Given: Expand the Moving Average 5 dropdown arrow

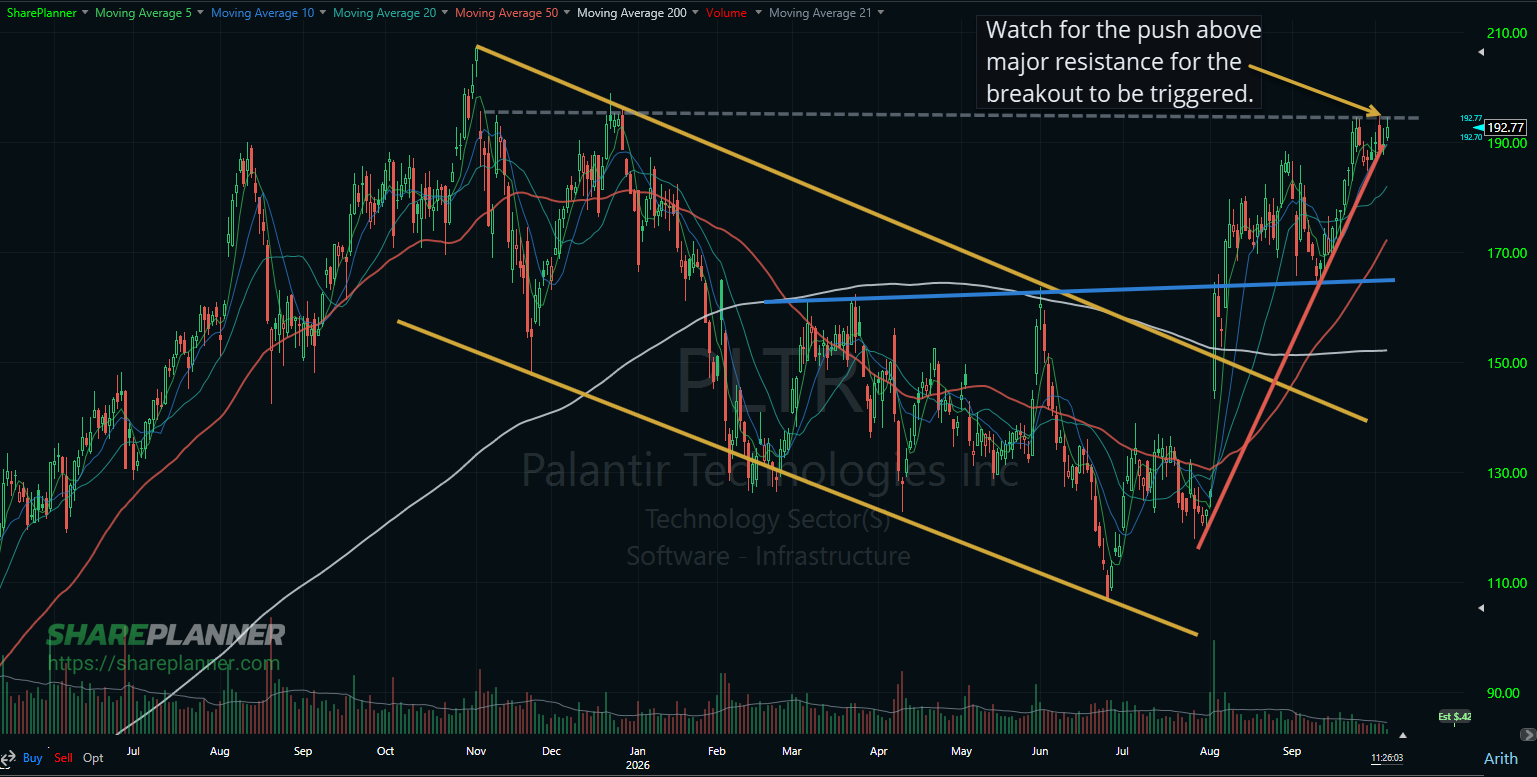Looking at the screenshot, I should pyautogui.click(x=201, y=13).
